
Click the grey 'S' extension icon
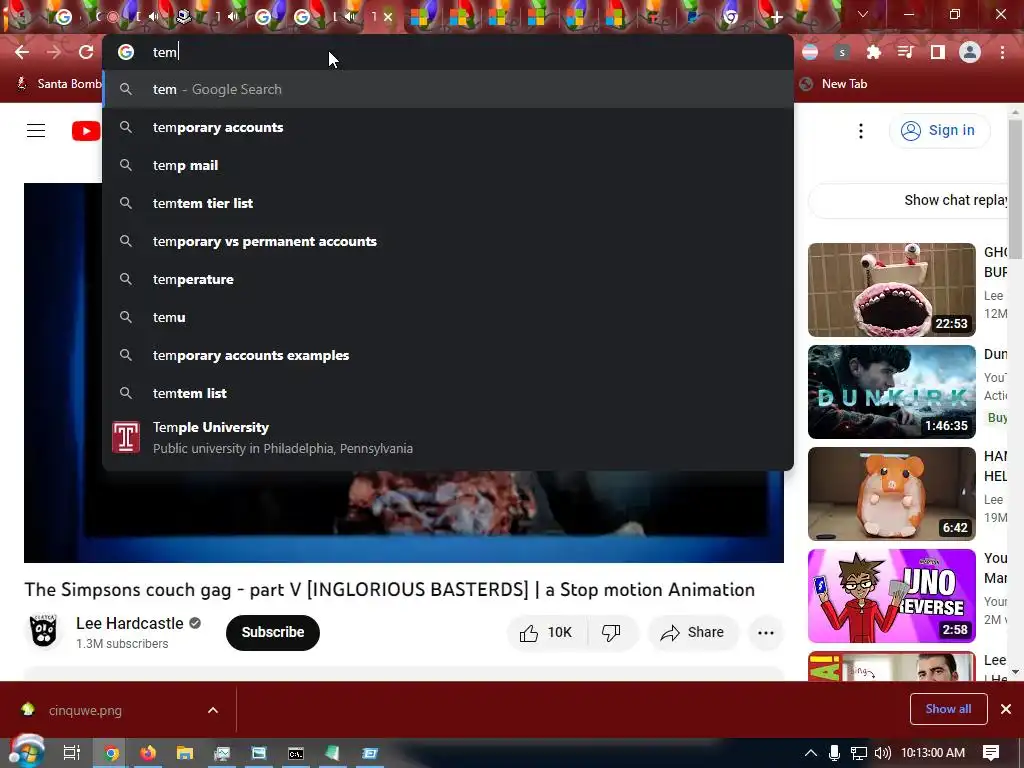[842, 52]
